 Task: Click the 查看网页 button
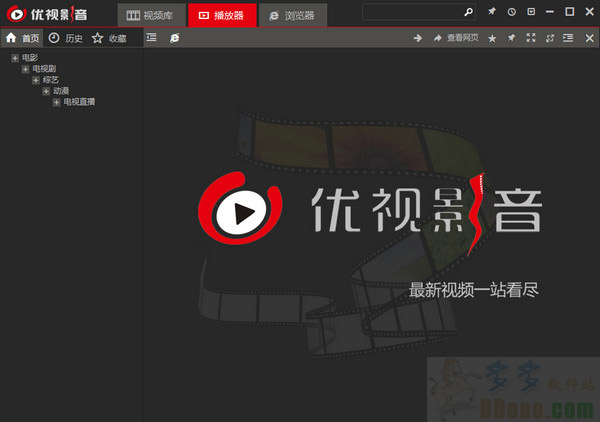(x=456, y=38)
